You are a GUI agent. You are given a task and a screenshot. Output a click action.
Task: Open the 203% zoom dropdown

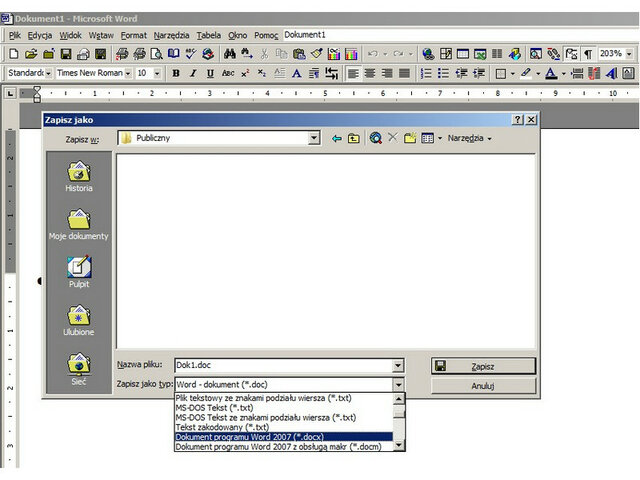coord(629,53)
